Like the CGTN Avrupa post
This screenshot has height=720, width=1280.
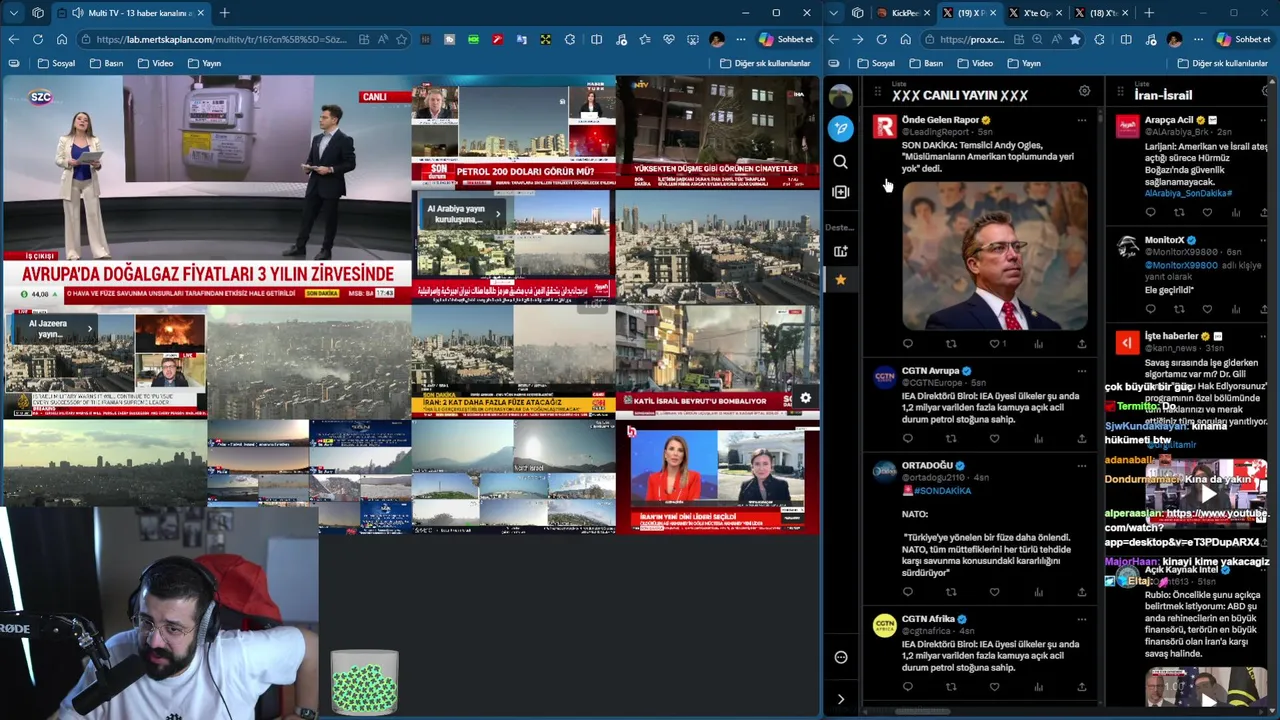click(x=994, y=438)
